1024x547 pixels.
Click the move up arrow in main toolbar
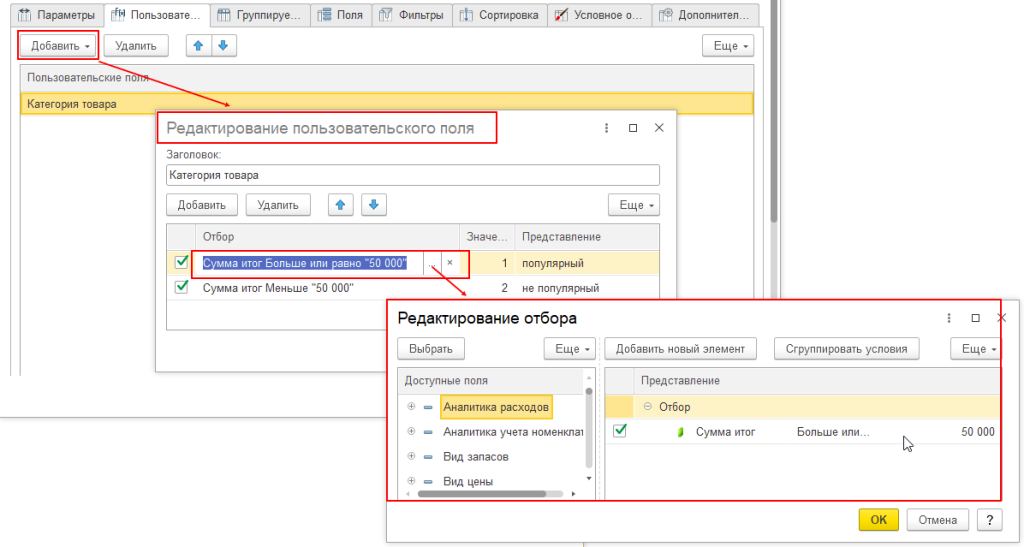point(198,46)
